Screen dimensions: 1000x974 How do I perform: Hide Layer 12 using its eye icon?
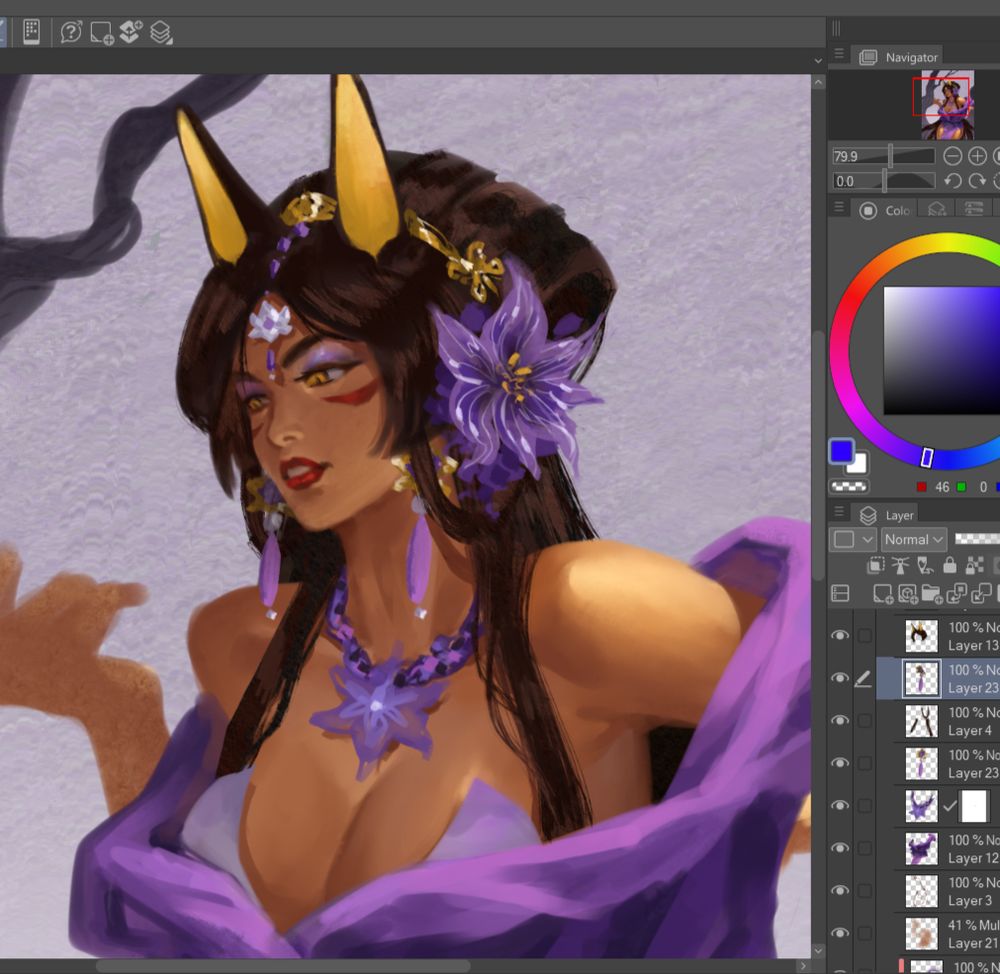click(x=841, y=848)
